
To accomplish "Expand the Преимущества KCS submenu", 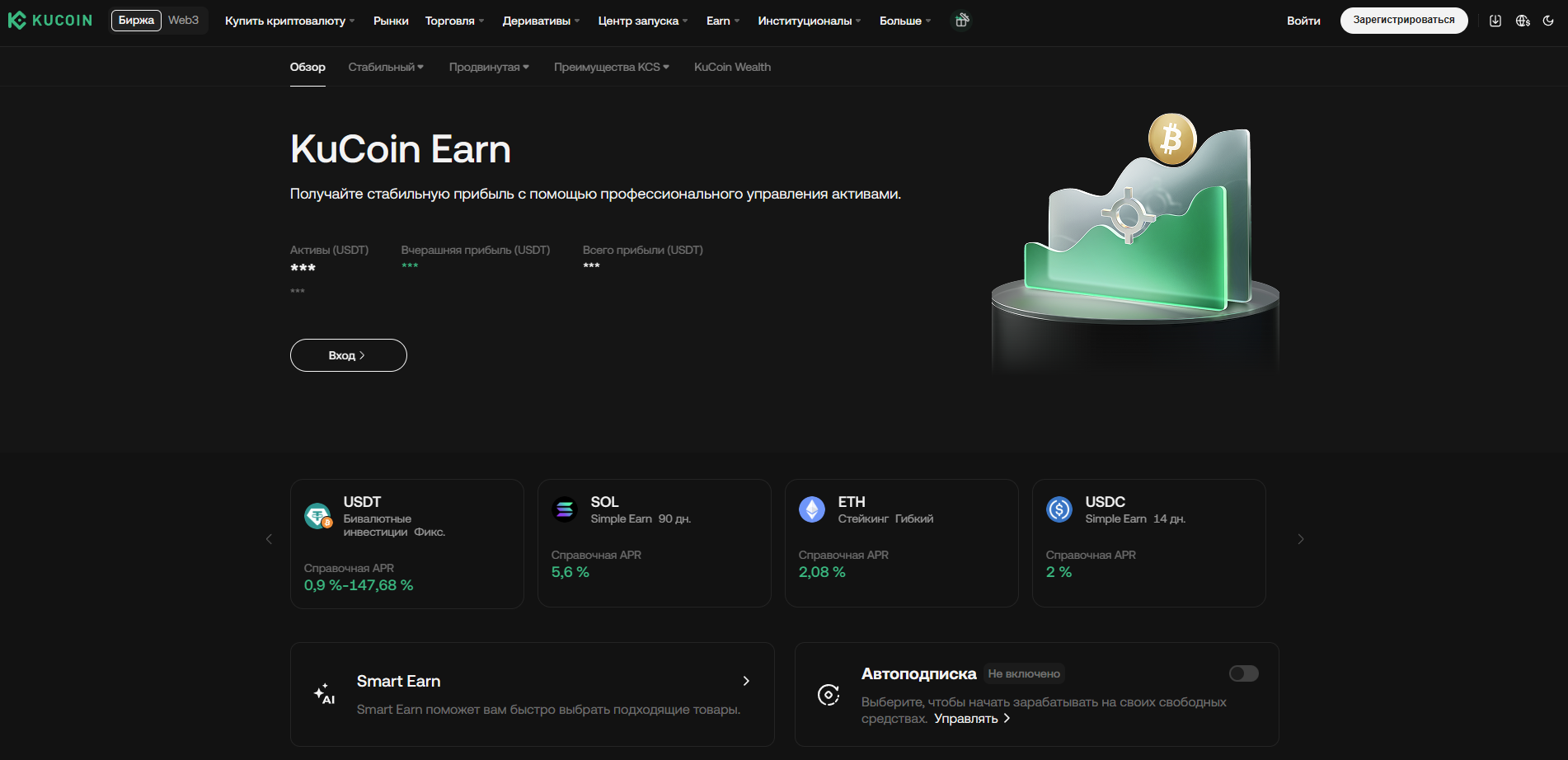I will [x=612, y=67].
